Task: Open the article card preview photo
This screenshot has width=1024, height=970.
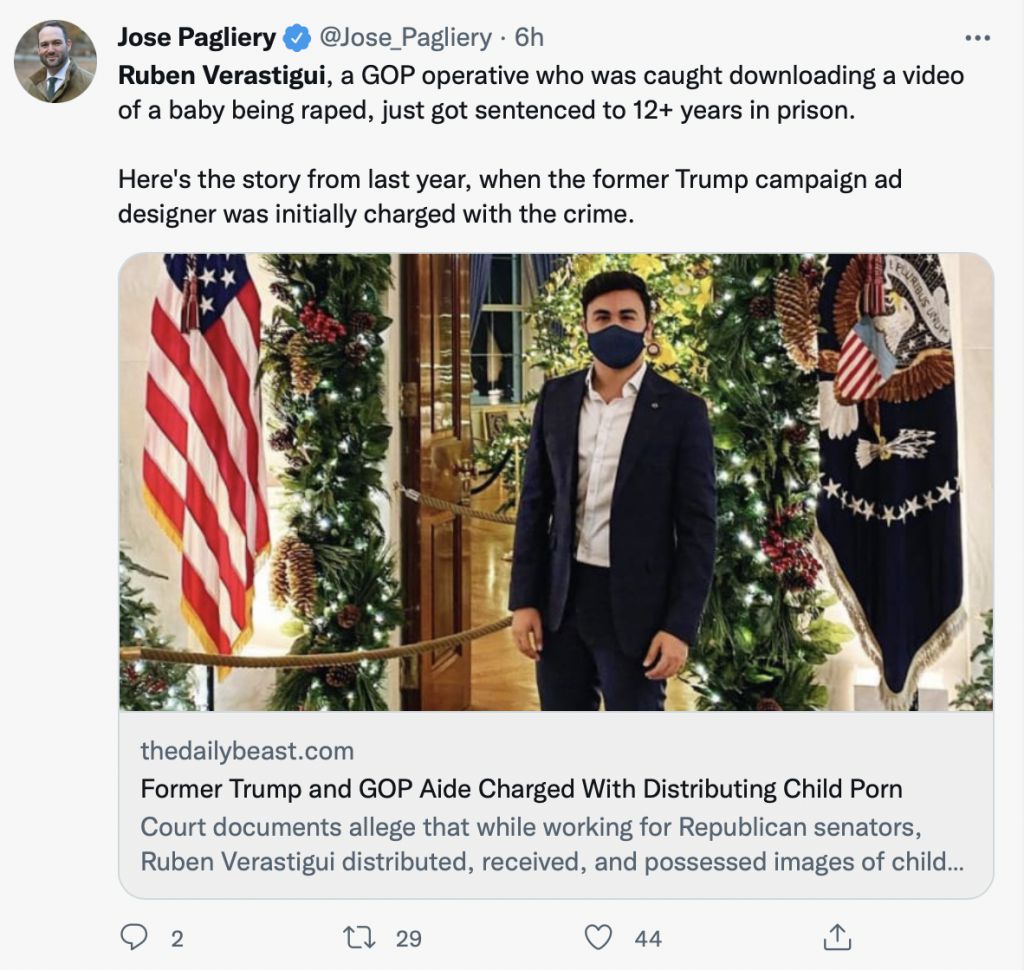Action: point(556,481)
